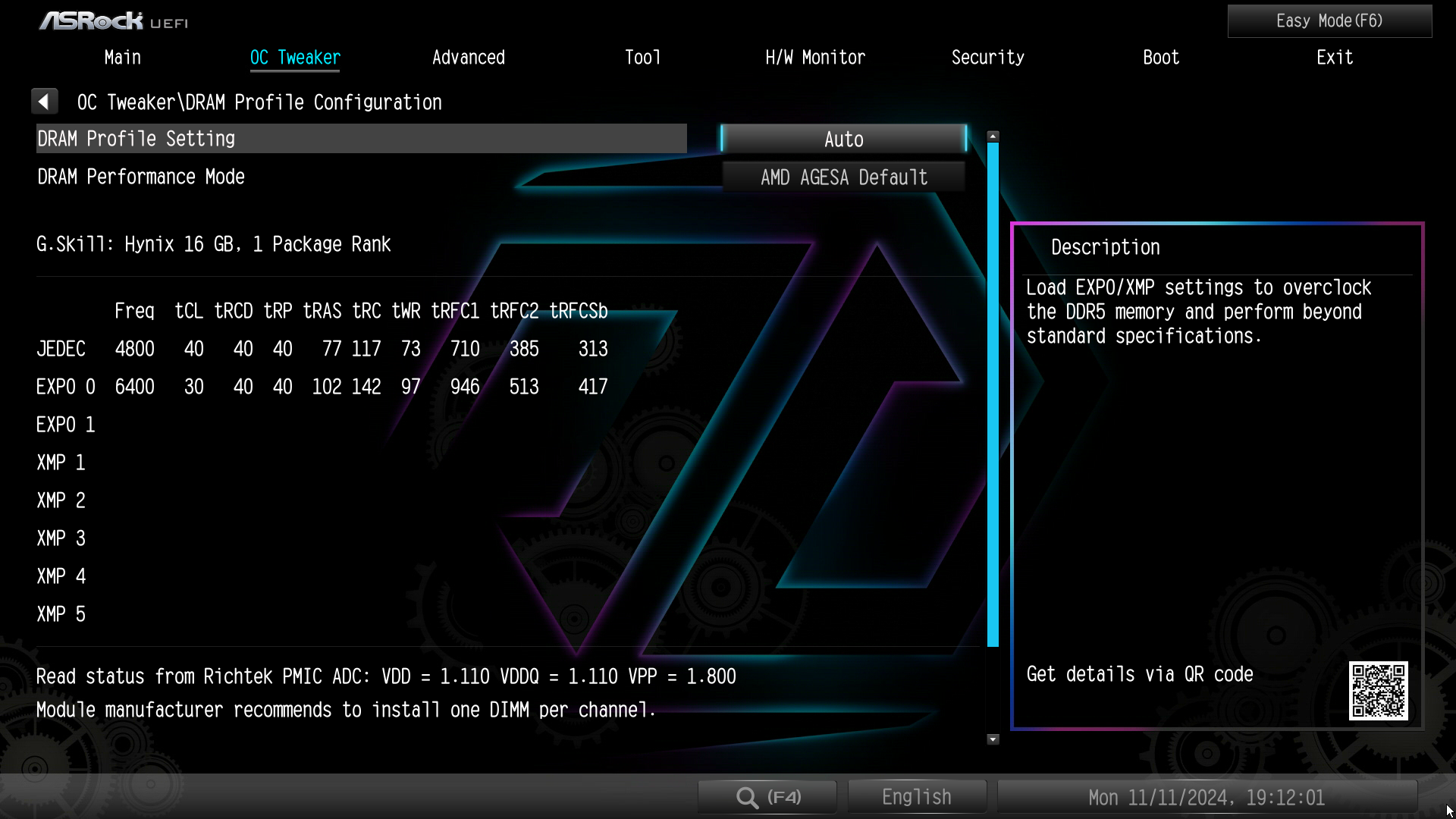Viewport: 1456px width, 819px height.
Task: Open the Tool tab
Action: pos(642,58)
